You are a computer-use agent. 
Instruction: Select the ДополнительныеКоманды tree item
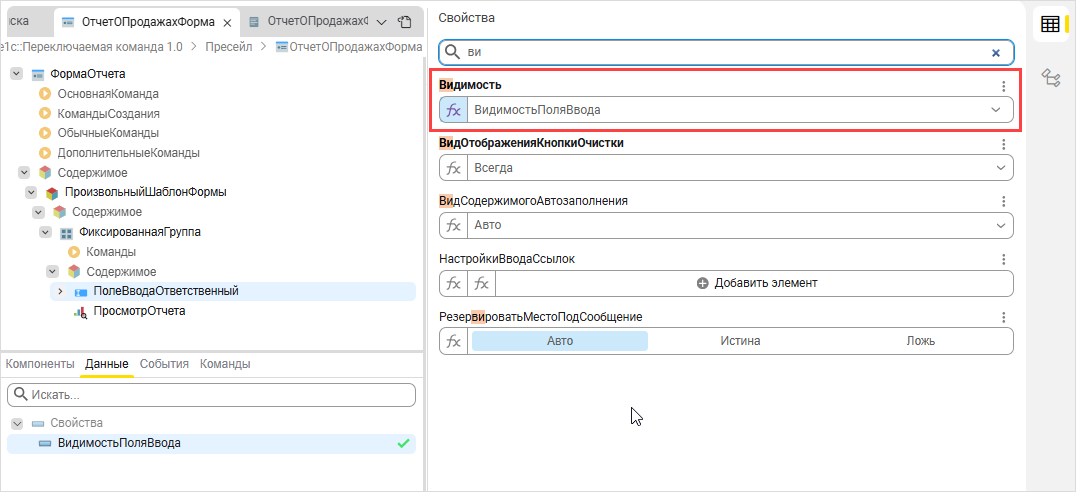coord(128,152)
